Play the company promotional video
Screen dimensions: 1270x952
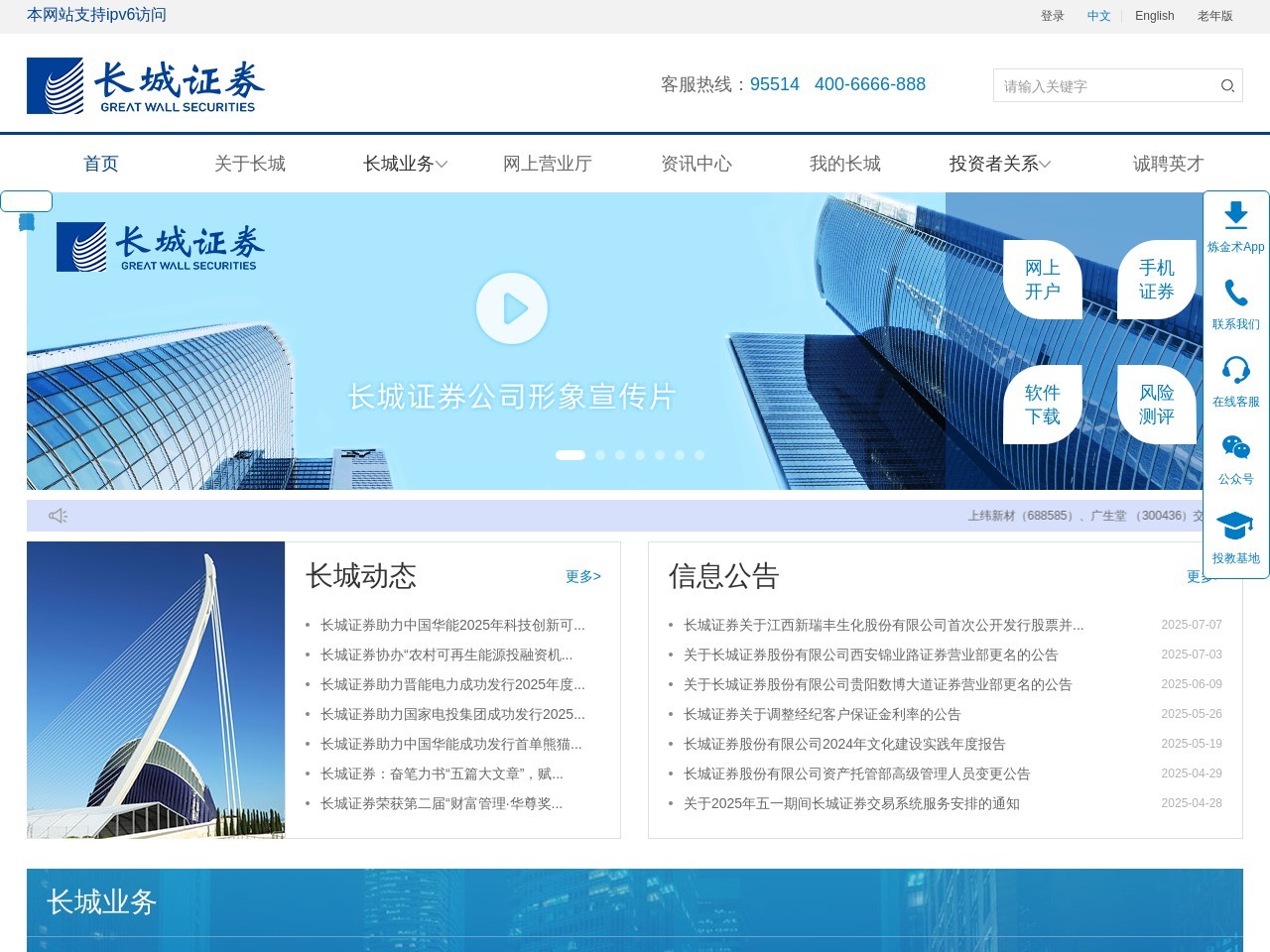512,308
